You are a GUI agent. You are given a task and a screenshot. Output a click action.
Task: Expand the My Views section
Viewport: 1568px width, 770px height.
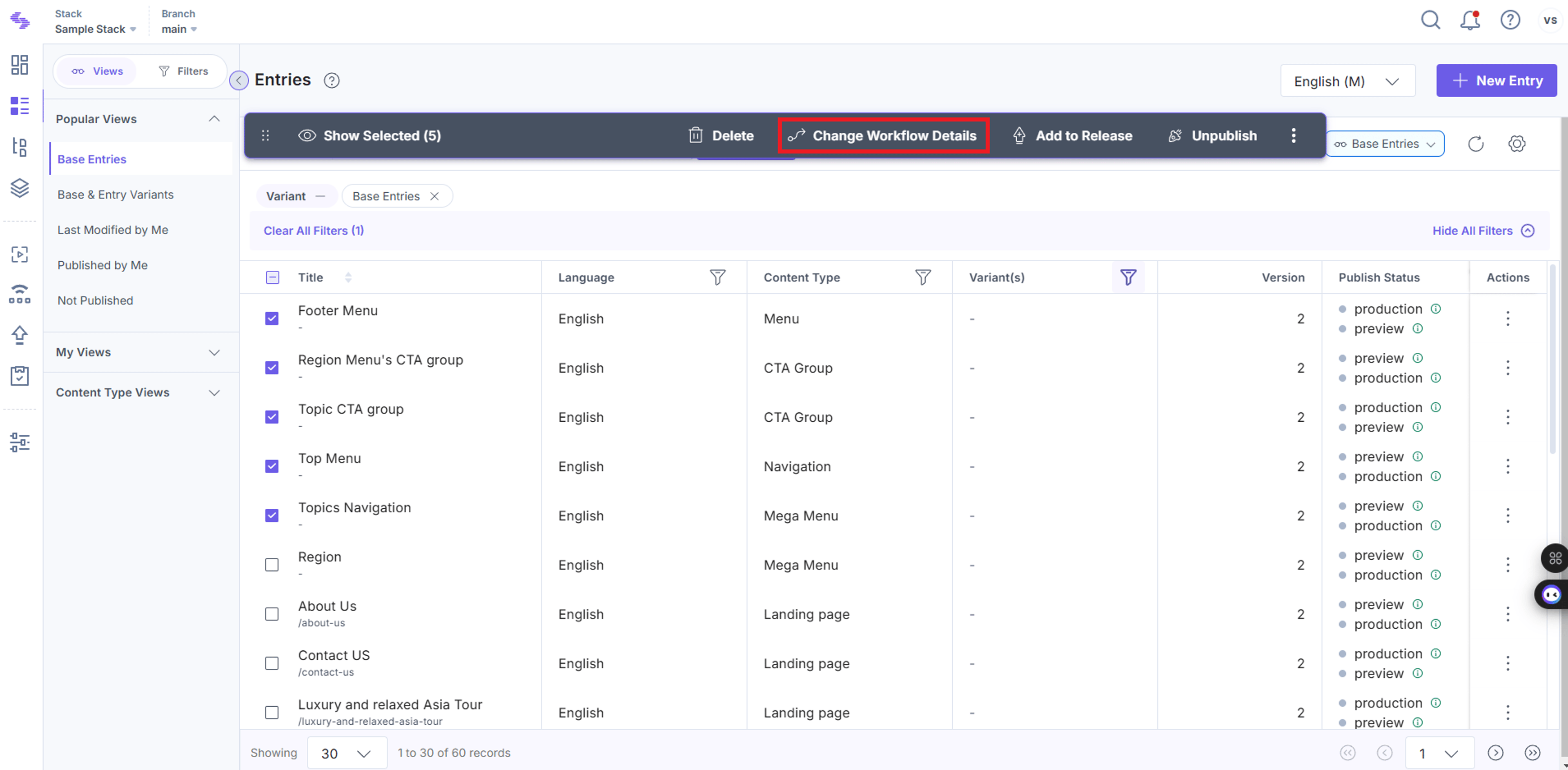(214, 352)
